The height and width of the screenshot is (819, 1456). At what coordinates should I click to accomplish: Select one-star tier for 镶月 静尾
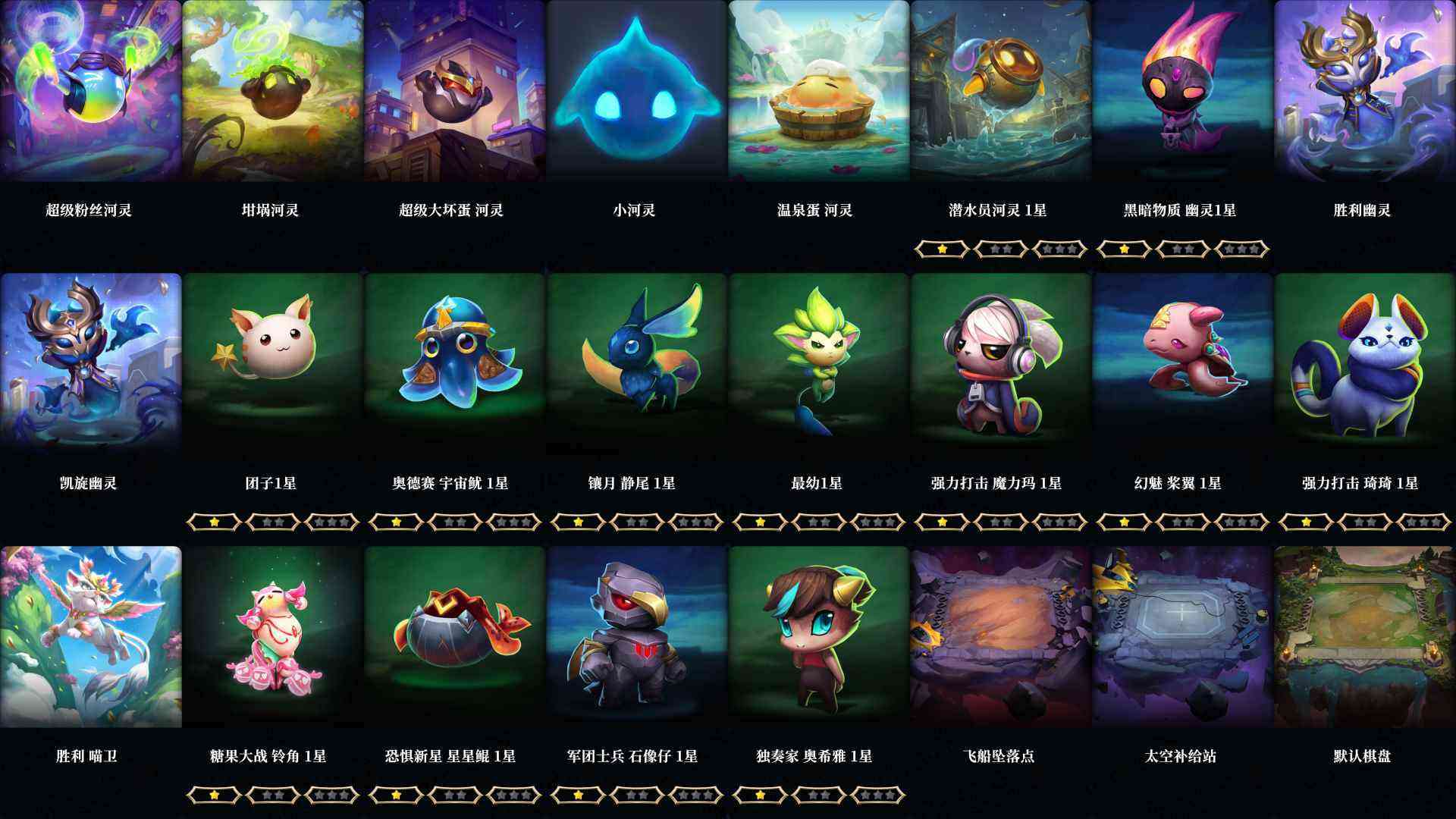[x=578, y=522]
